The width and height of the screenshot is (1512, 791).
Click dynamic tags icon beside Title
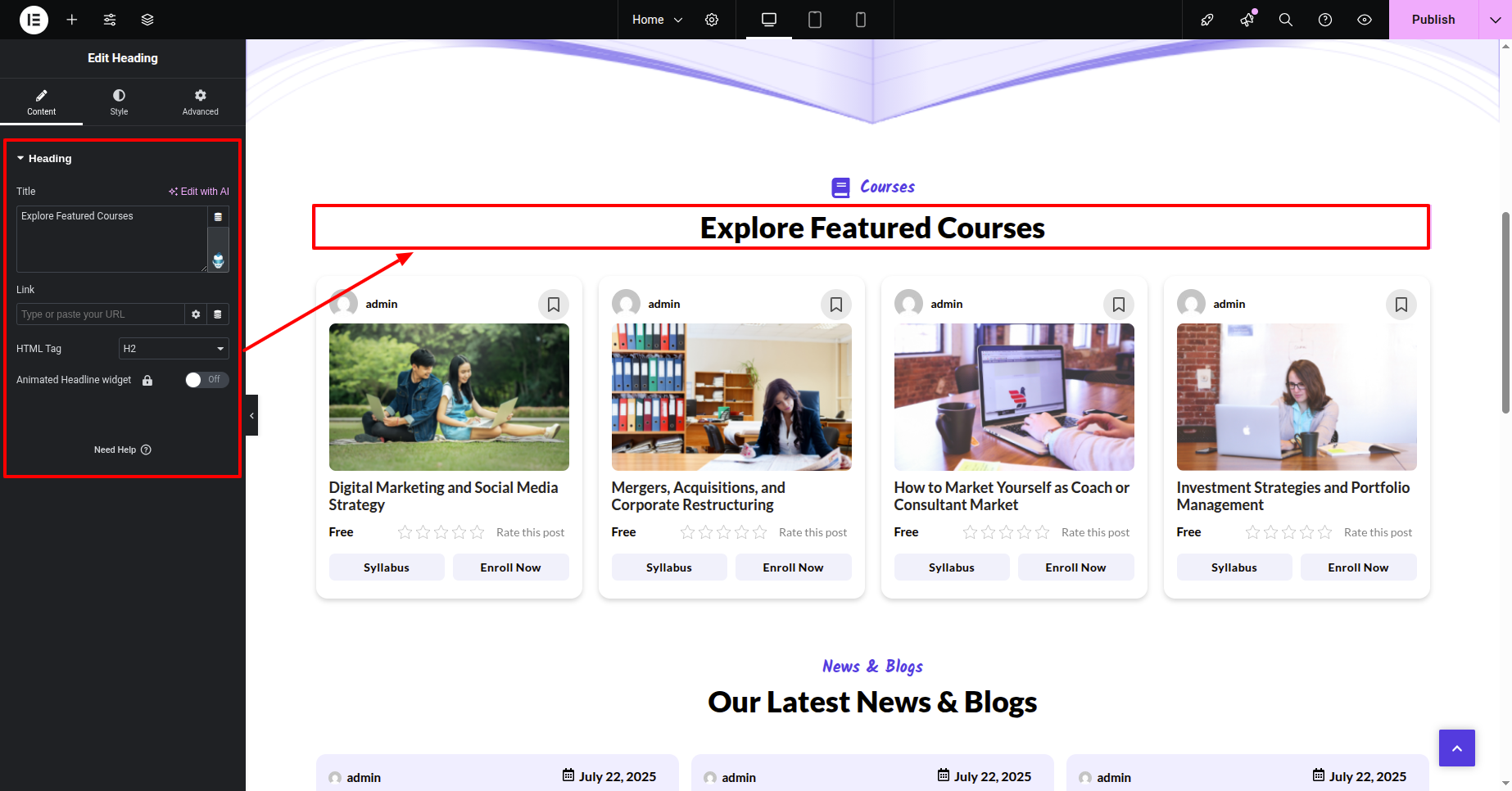pos(218,217)
